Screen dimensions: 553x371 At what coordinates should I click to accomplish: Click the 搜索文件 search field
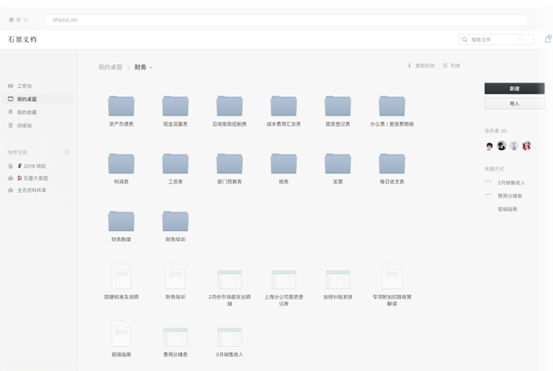click(496, 39)
